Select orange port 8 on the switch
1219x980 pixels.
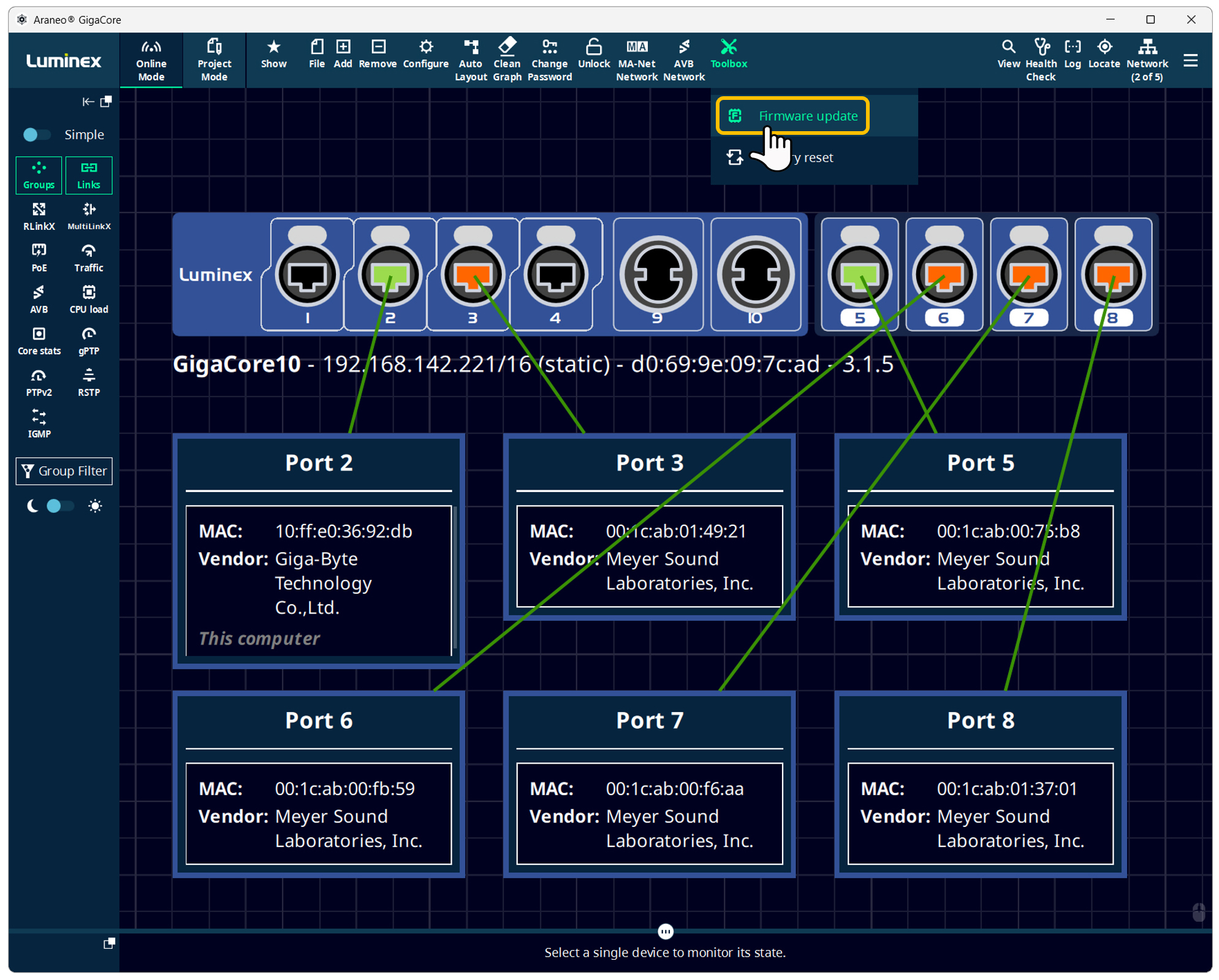(x=1114, y=275)
